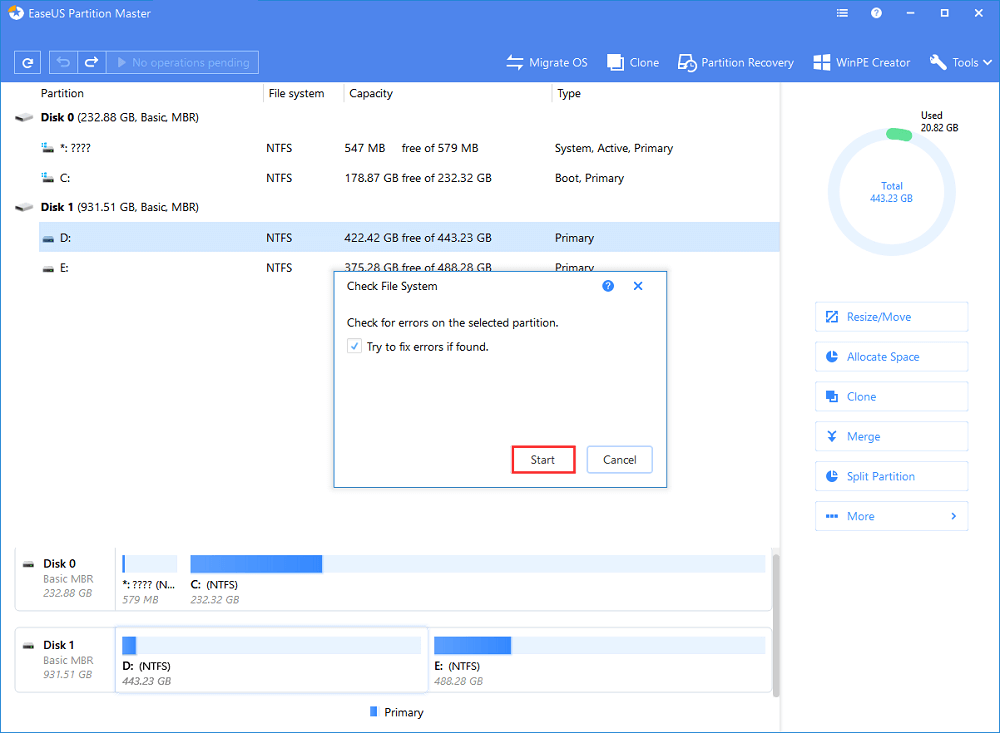Viewport: 1000px width, 733px height.
Task: Click the D: partition bar on Disk 1
Action: coord(271,645)
